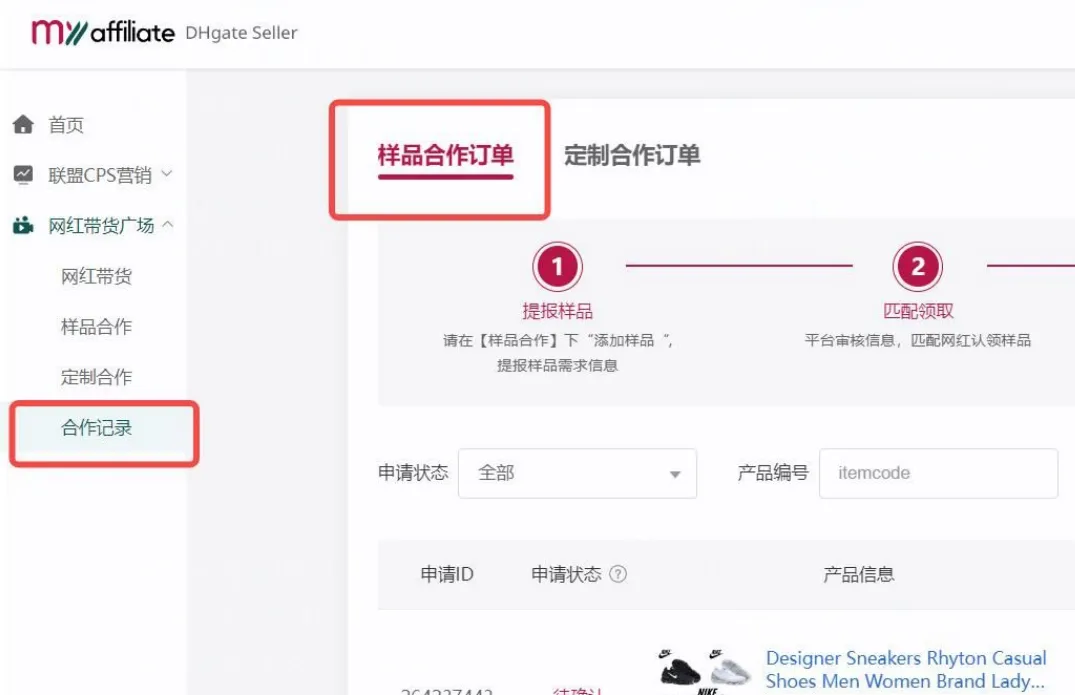
Task: Go to 样品合作 submenu item
Action: pyautogui.click(x=96, y=326)
